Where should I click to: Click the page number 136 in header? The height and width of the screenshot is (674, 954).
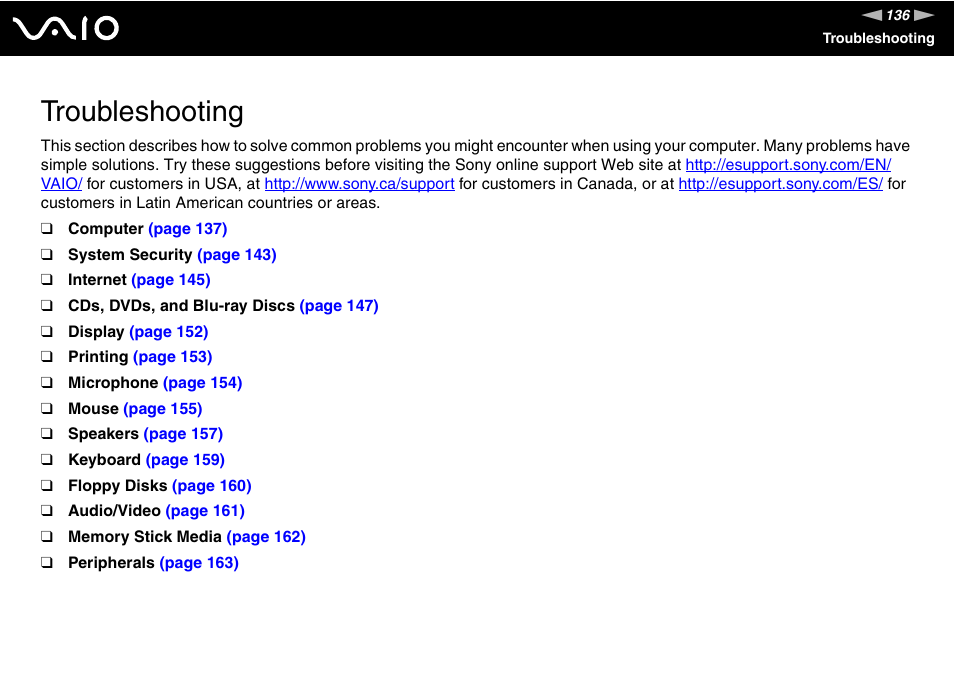coord(898,15)
